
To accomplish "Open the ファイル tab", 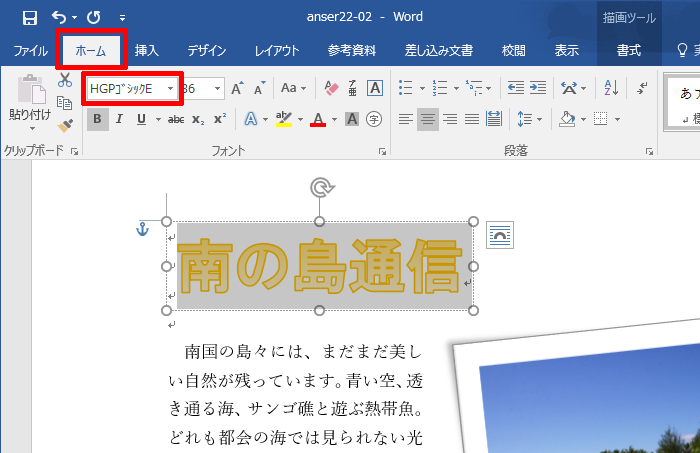I will coord(30,51).
